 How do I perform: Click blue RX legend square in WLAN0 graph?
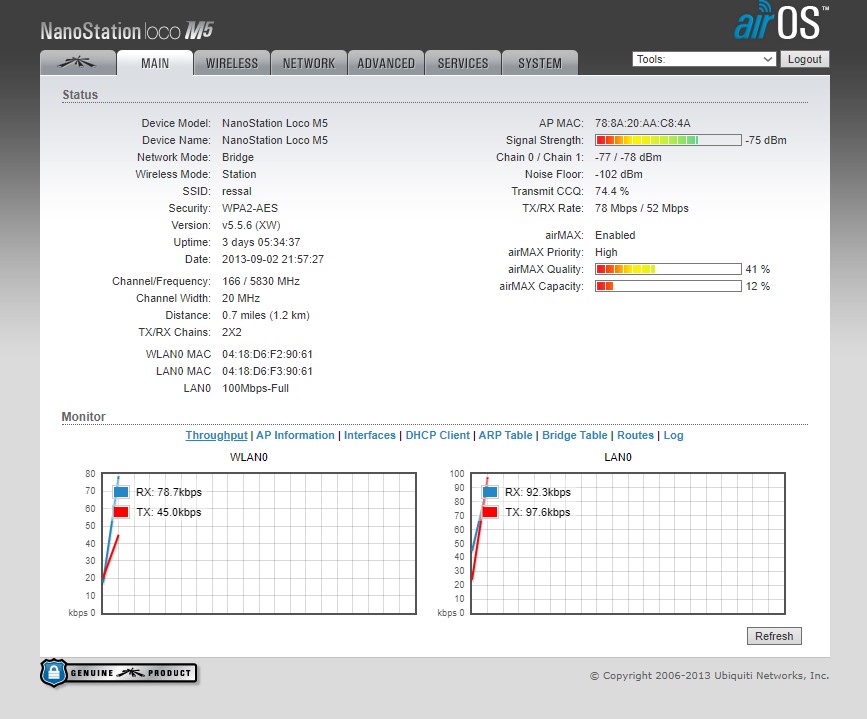(121, 492)
